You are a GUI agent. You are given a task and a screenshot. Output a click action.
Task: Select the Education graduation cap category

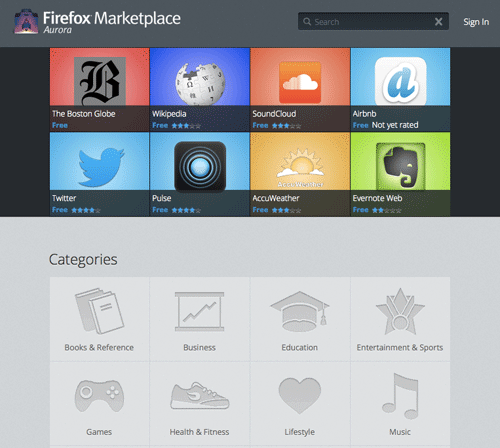(x=300, y=319)
